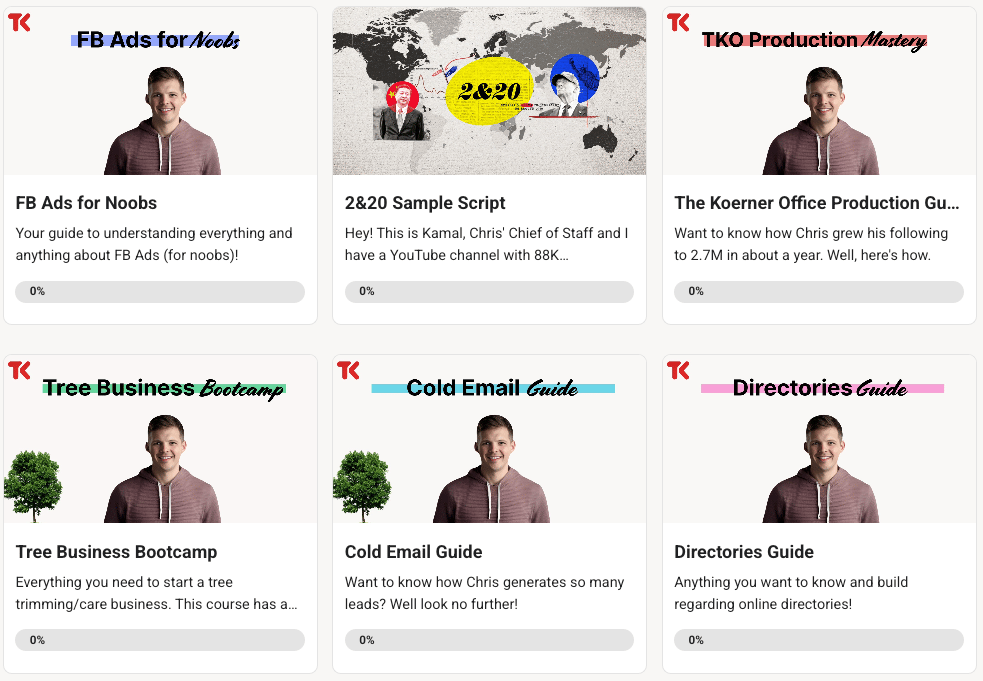Click TK logo on TKO Production card

[678, 23]
